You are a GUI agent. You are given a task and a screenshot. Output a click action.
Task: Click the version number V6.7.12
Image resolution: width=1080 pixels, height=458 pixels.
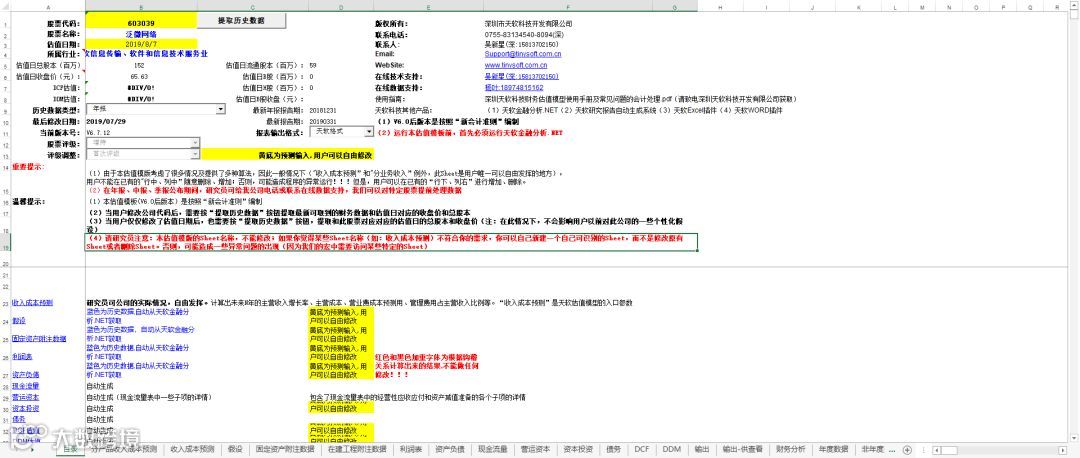pos(98,132)
